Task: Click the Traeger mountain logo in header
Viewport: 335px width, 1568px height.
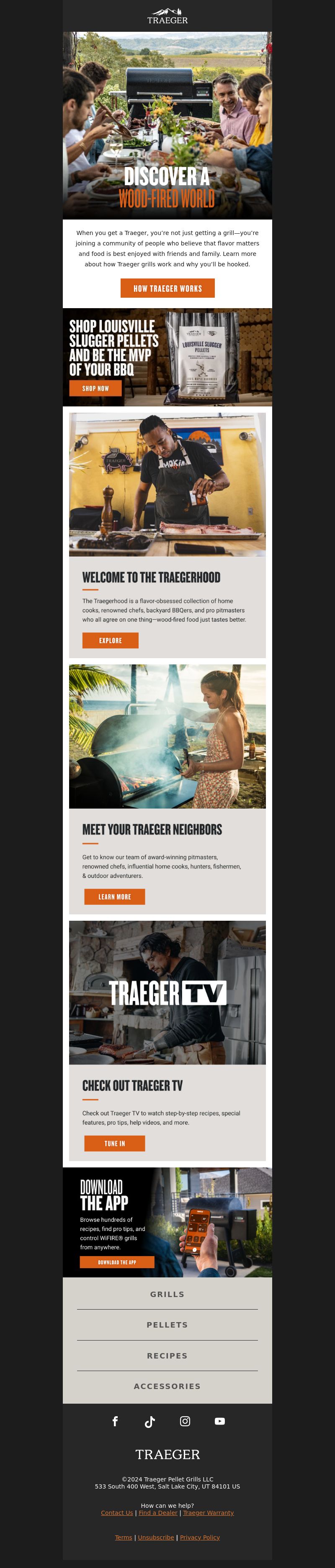Action: point(167,16)
